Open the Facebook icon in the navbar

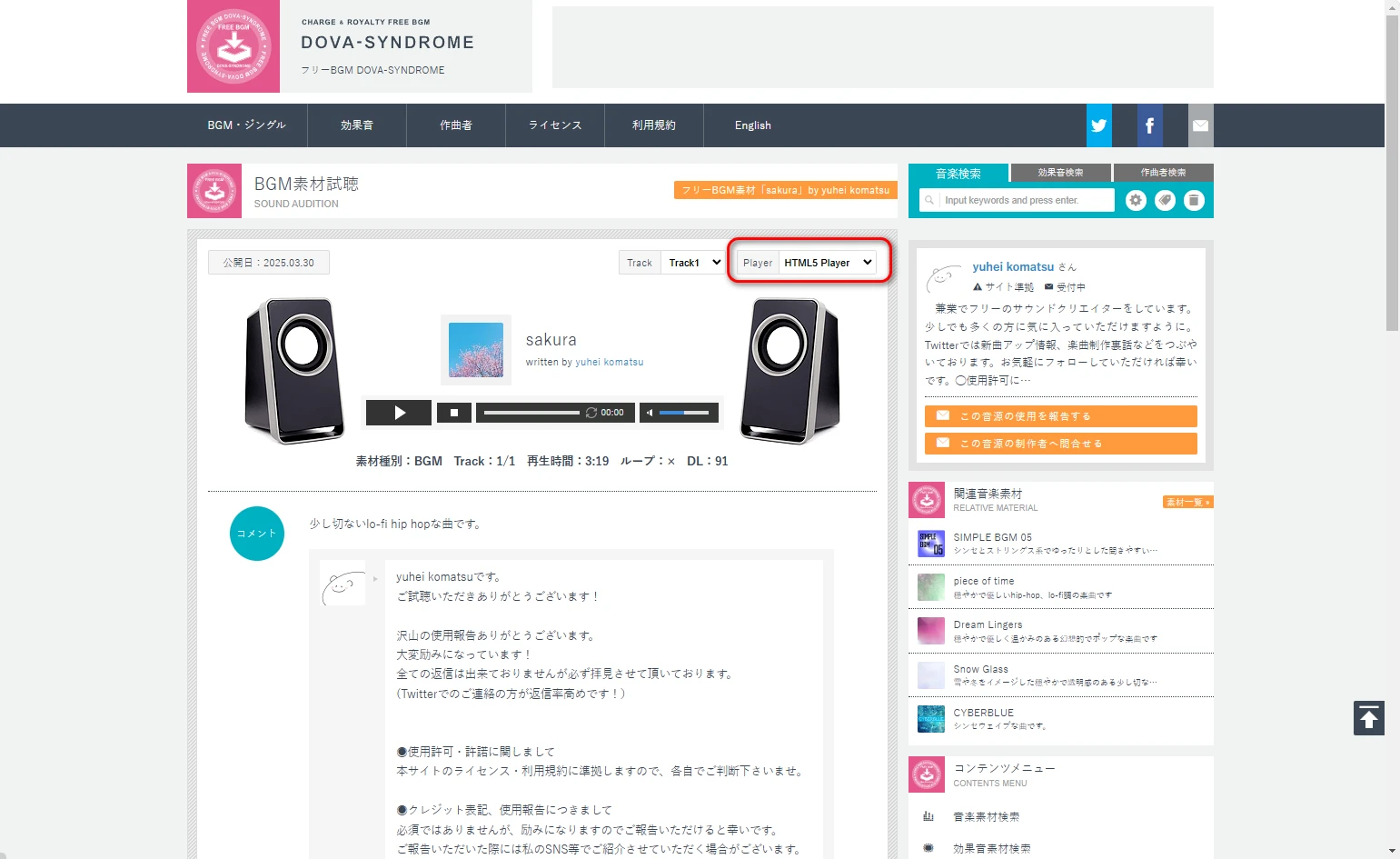pyautogui.click(x=1149, y=125)
